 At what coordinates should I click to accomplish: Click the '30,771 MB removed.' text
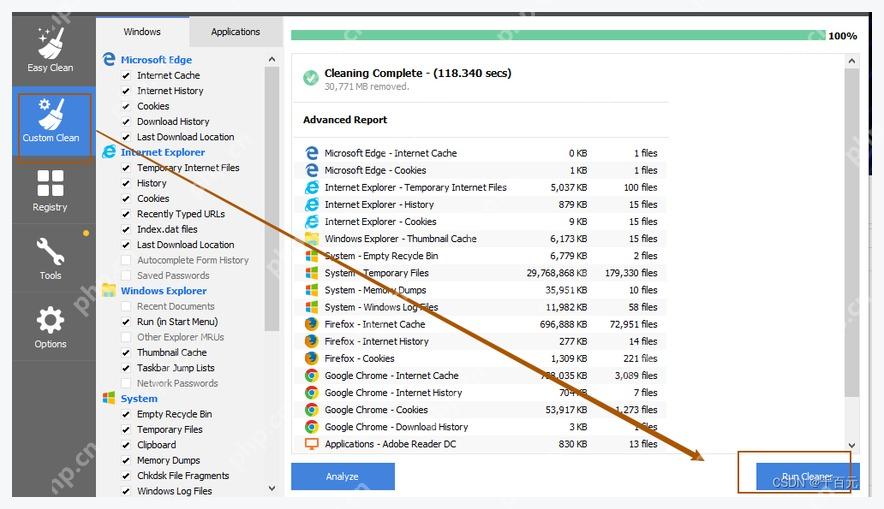(x=366, y=86)
